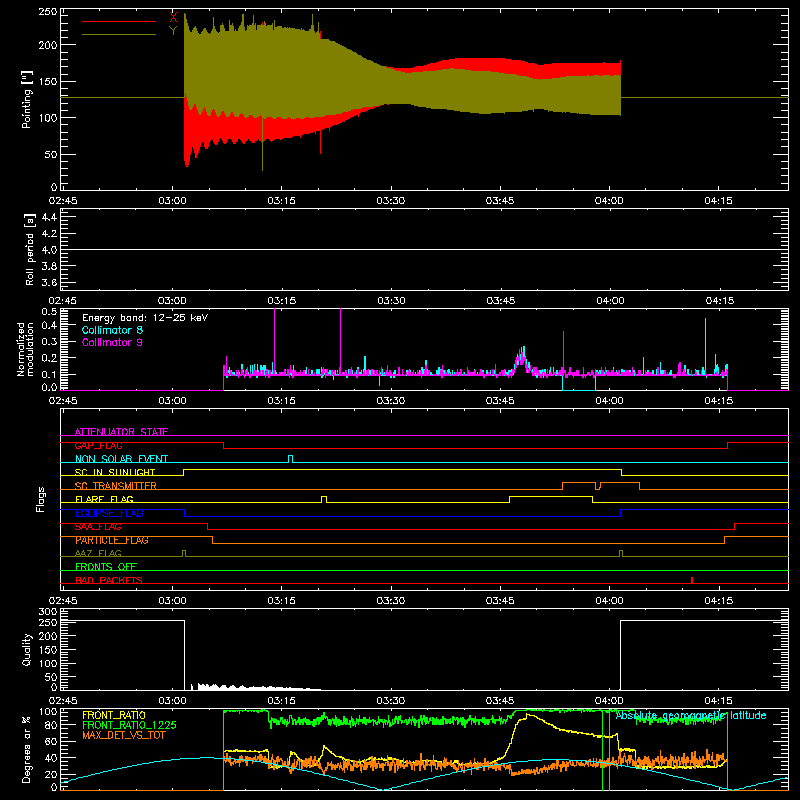
Task: Select the NON_SOLAR_EVENT flag label
Action: (x=121, y=459)
